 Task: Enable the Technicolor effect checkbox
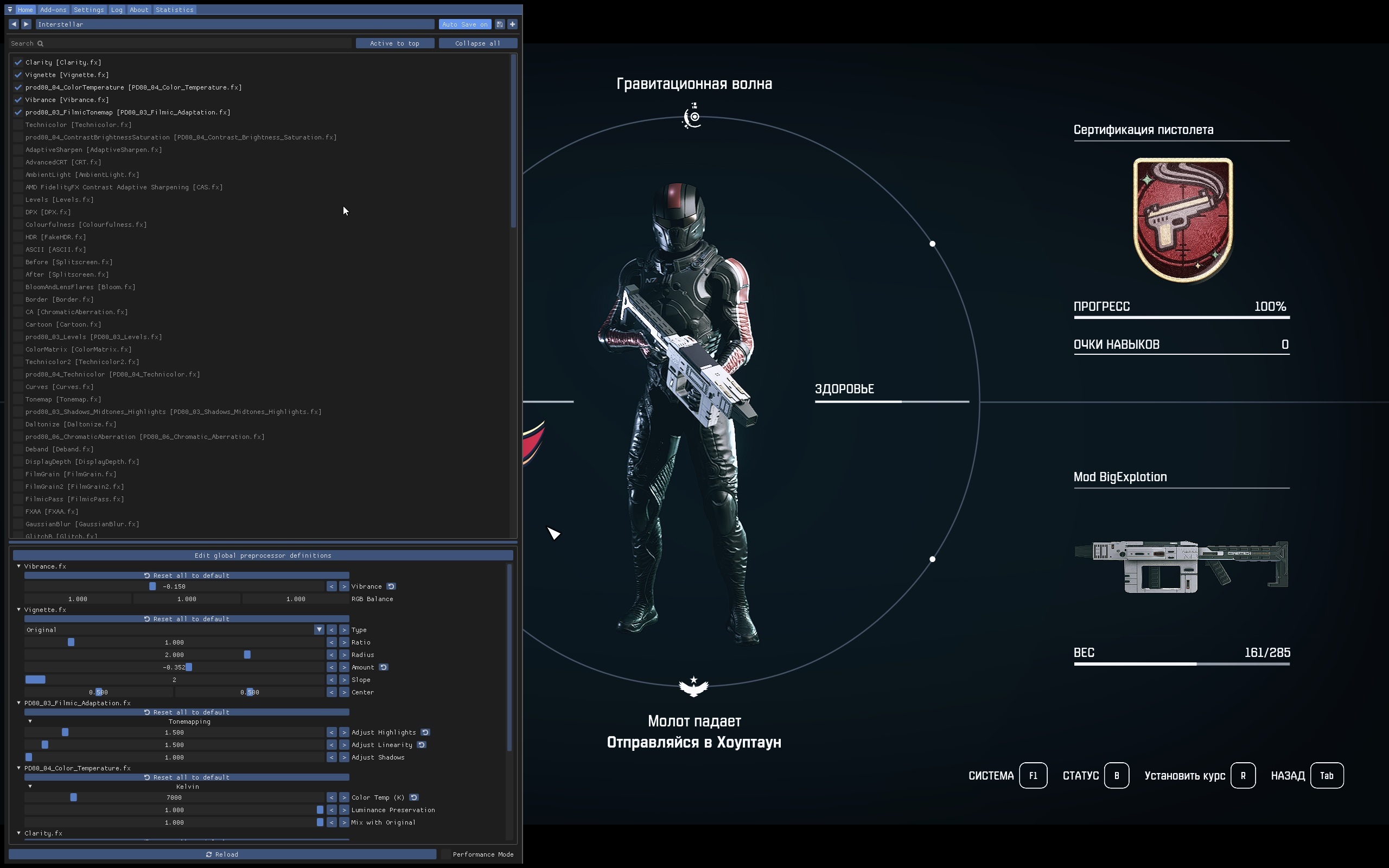pyautogui.click(x=18, y=125)
